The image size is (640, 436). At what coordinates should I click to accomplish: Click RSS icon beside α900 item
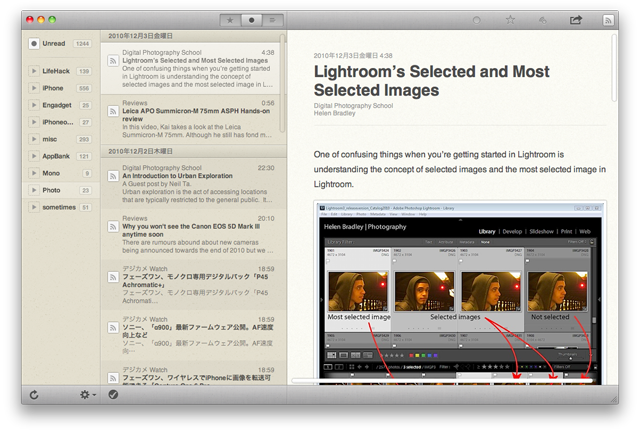click(113, 328)
